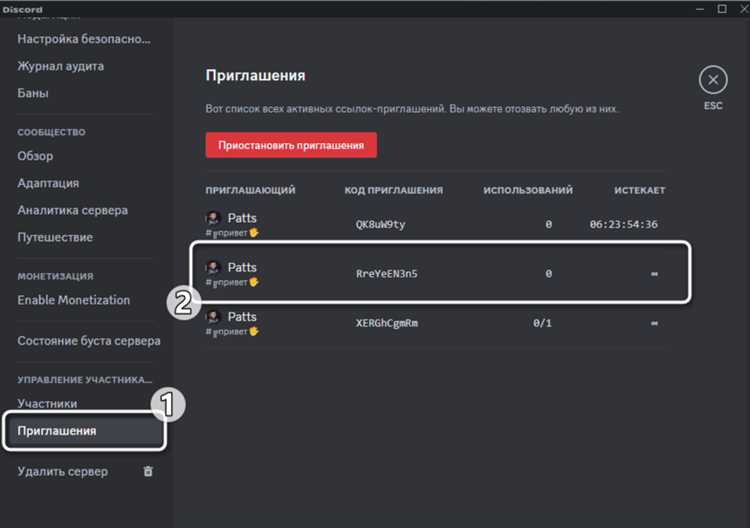Open Баны settings page

[x=33, y=93]
